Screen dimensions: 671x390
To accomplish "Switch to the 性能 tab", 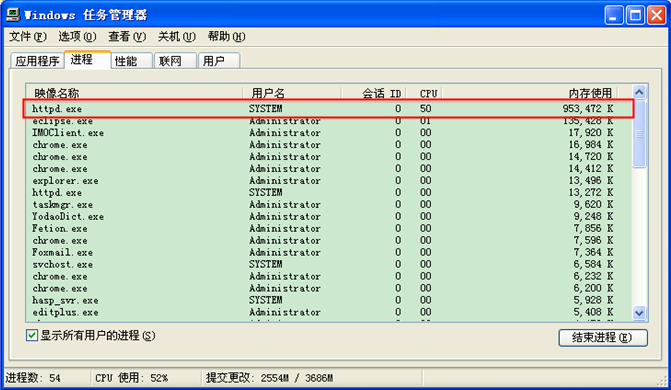I will click(131, 61).
